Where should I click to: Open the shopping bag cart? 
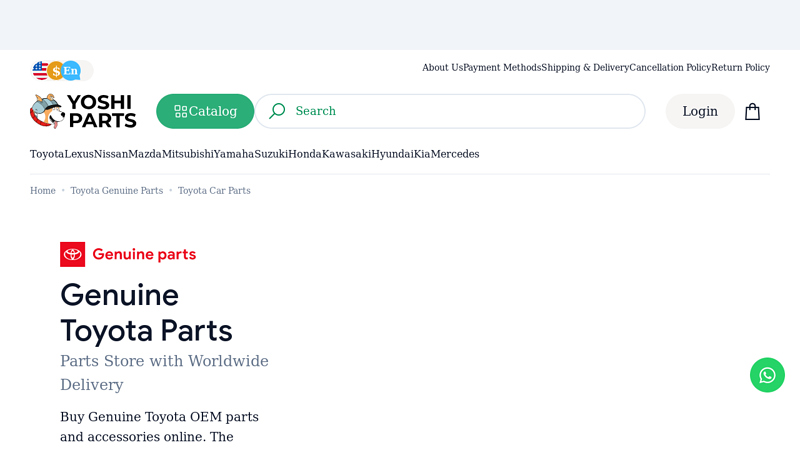[752, 111]
